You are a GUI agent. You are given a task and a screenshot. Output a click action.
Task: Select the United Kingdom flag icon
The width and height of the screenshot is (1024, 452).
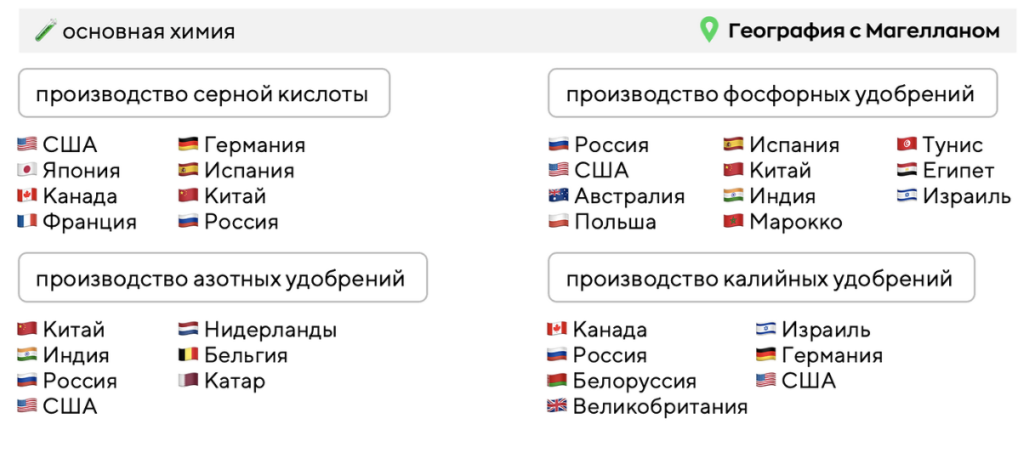(557, 407)
